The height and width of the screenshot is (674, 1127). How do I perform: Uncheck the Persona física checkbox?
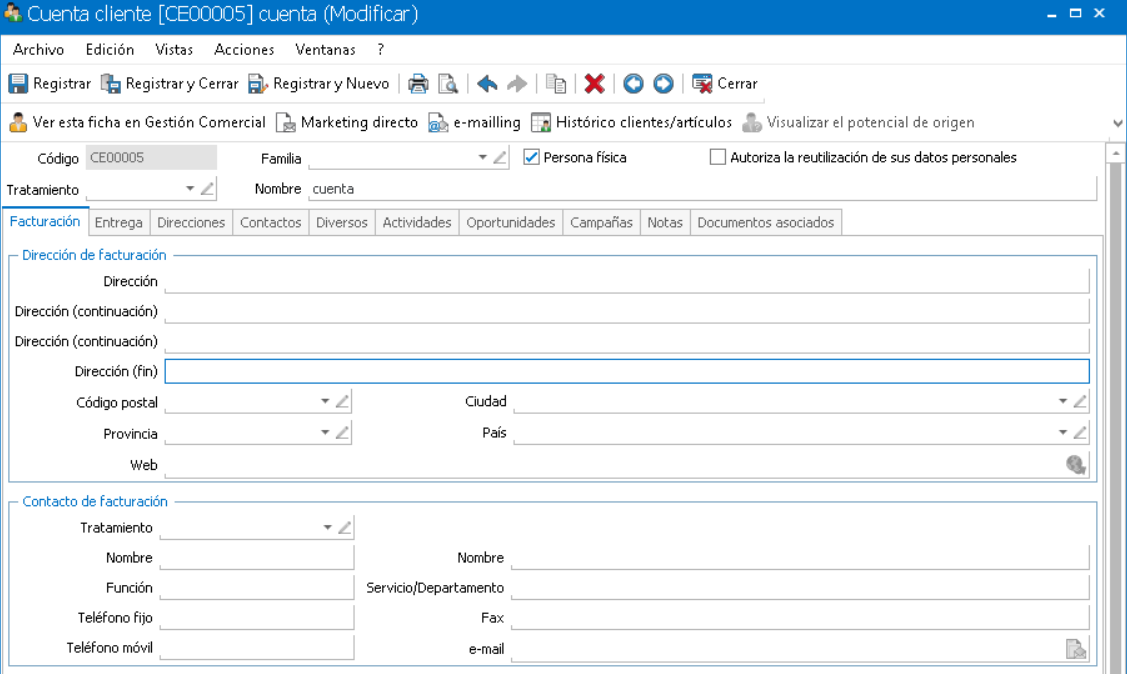(x=531, y=157)
